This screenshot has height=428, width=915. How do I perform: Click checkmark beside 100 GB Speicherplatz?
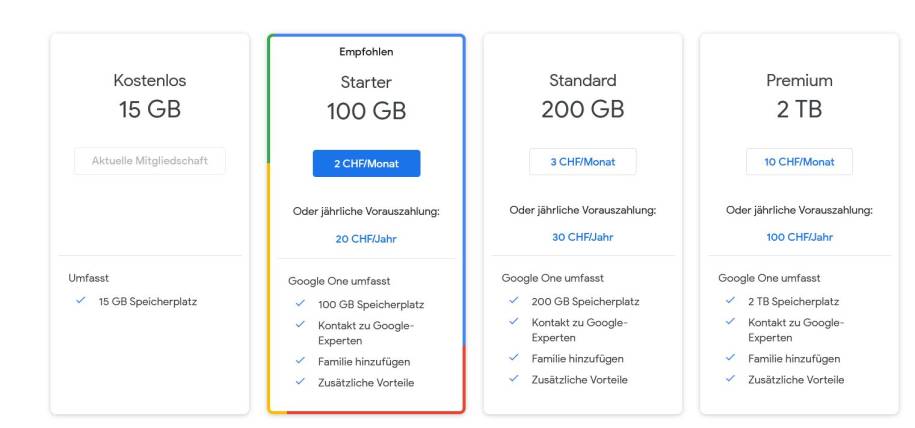click(300, 304)
